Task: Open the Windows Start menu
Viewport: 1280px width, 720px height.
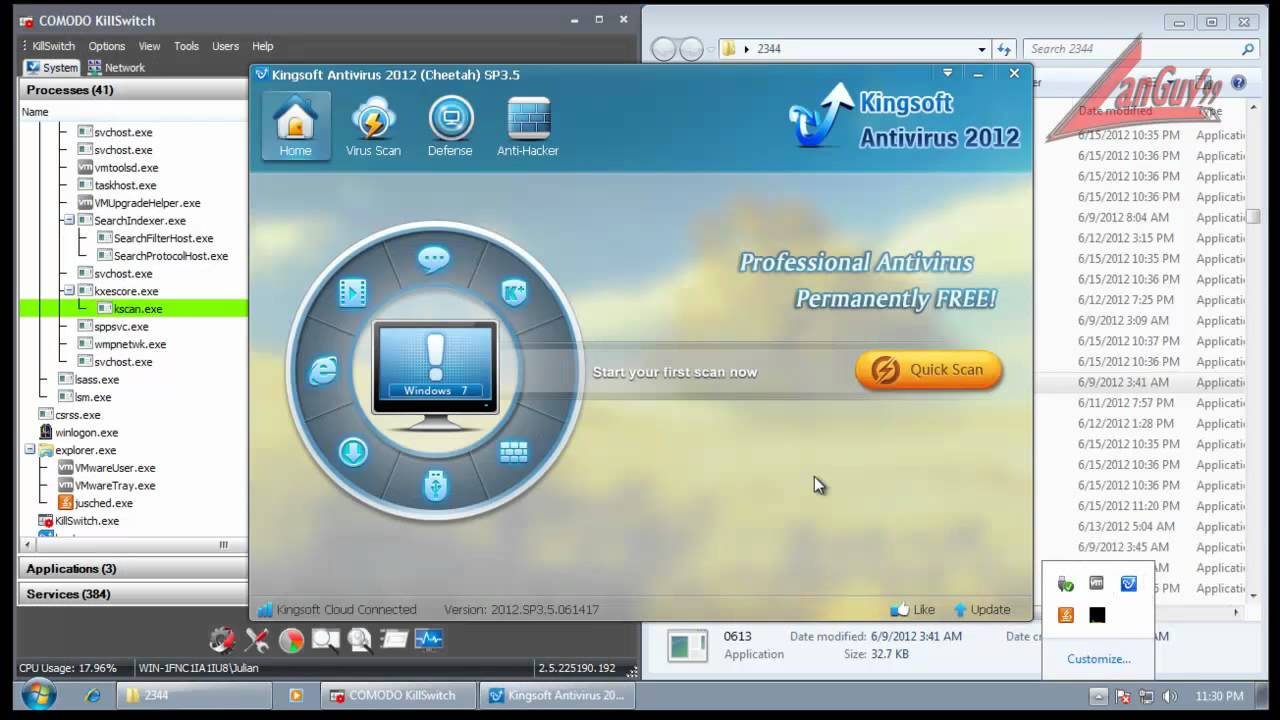Action: pyautogui.click(x=39, y=695)
